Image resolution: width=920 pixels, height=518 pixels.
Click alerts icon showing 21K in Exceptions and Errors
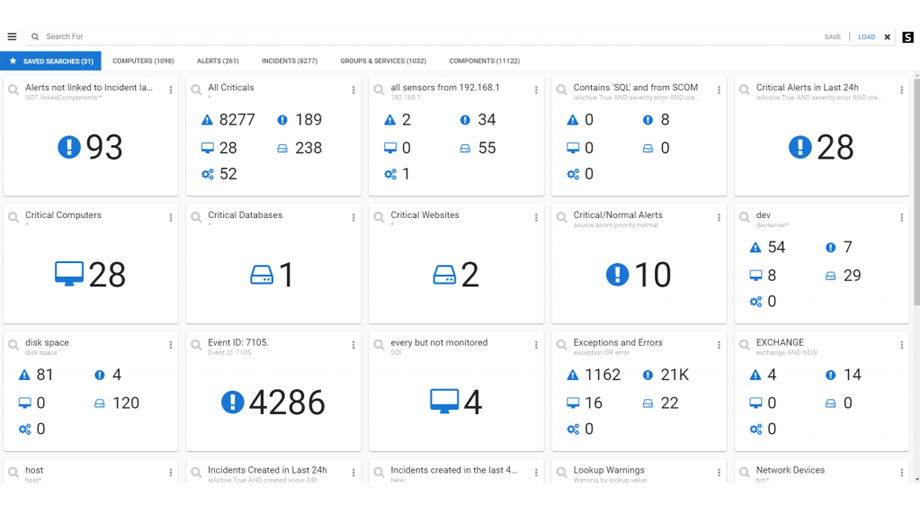pyautogui.click(x=648, y=375)
